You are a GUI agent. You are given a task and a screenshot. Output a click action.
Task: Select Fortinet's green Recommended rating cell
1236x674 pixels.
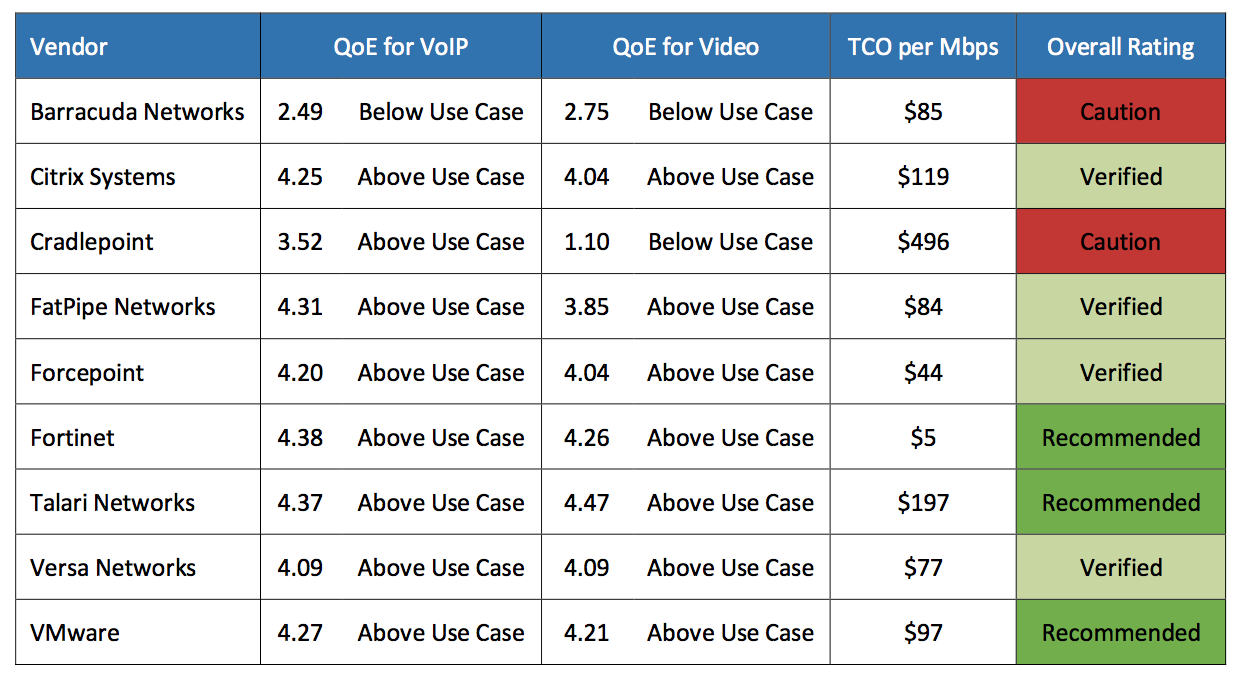coord(1120,438)
